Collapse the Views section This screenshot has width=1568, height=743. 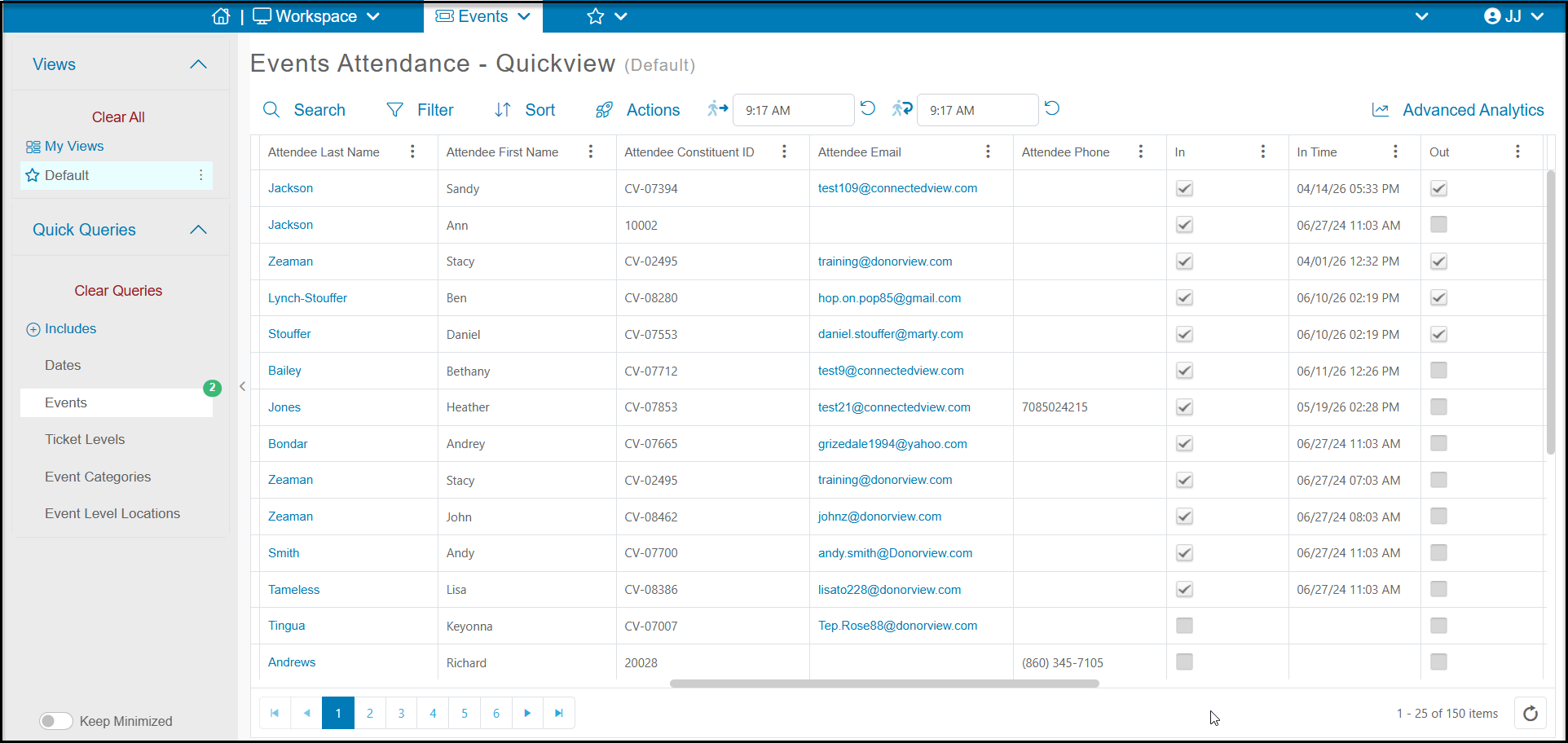[x=198, y=64]
